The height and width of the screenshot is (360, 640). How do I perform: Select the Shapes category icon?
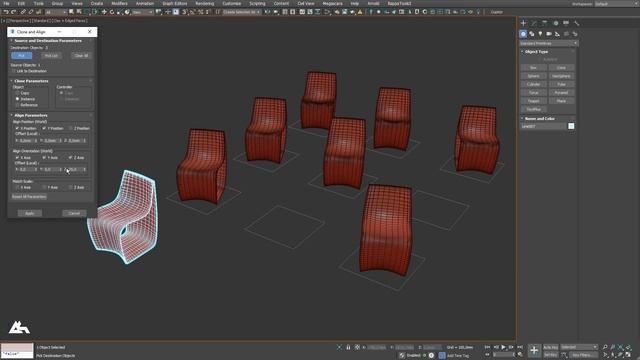pyautogui.click(x=531, y=34)
